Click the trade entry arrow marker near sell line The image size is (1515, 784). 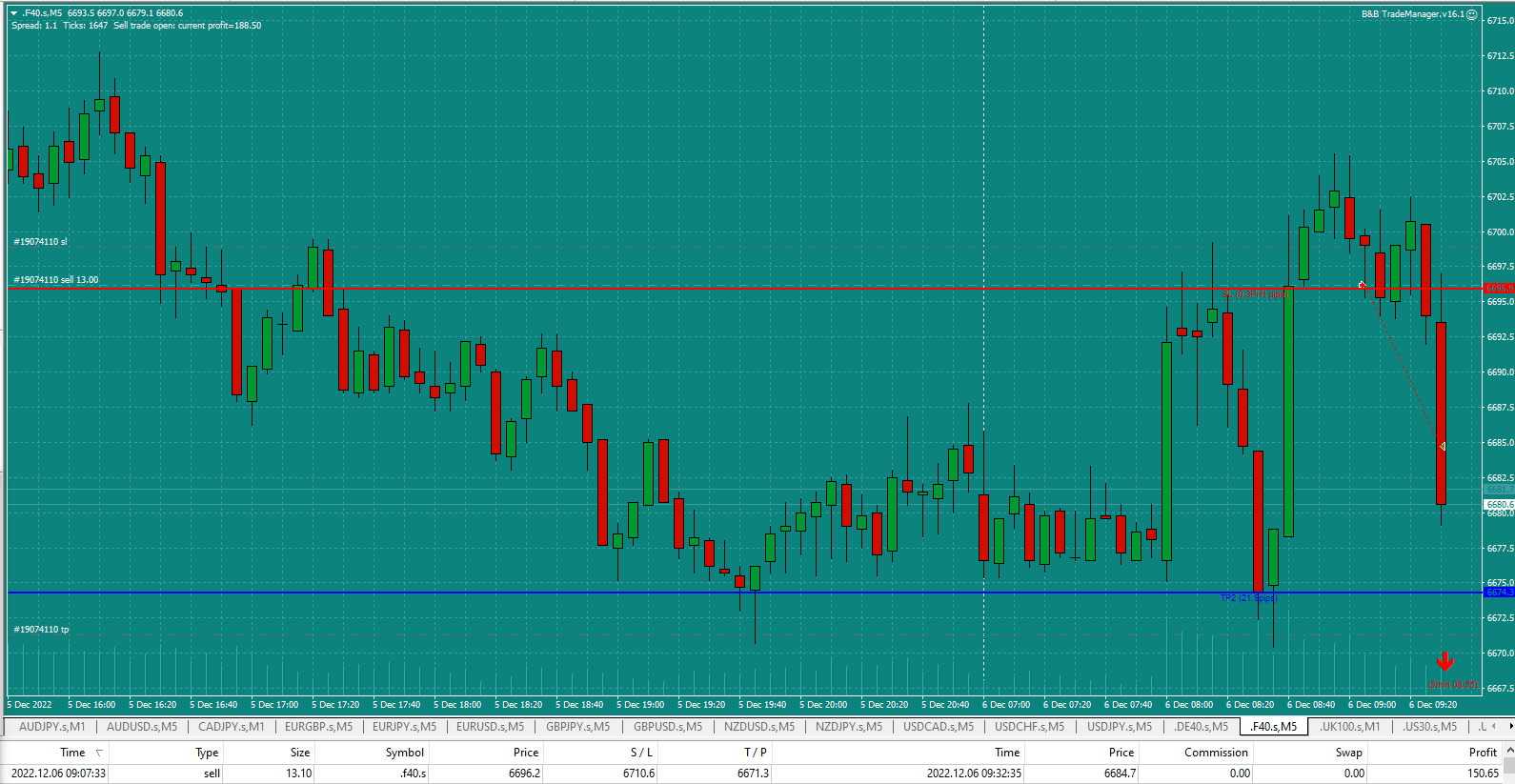pyautogui.click(x=1363, y=285)
